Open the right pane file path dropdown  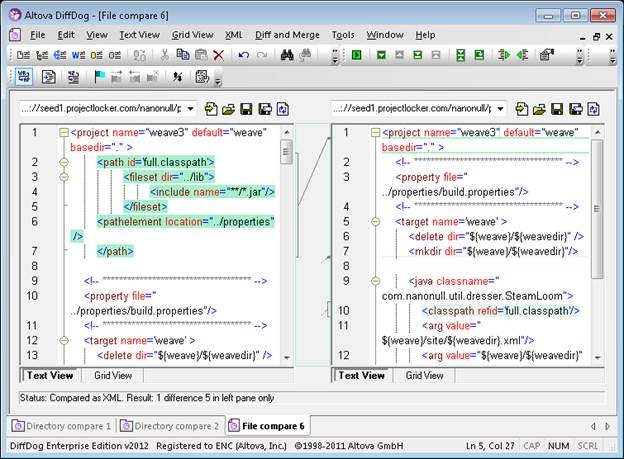(501, 107)
